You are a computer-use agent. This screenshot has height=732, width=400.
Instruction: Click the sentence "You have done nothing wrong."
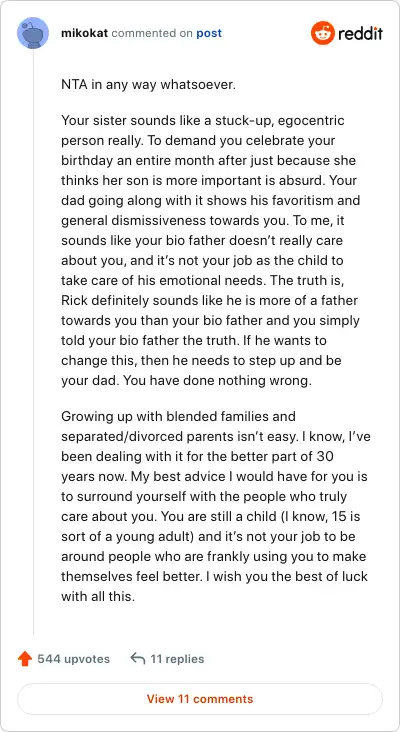tap(217, 380)
